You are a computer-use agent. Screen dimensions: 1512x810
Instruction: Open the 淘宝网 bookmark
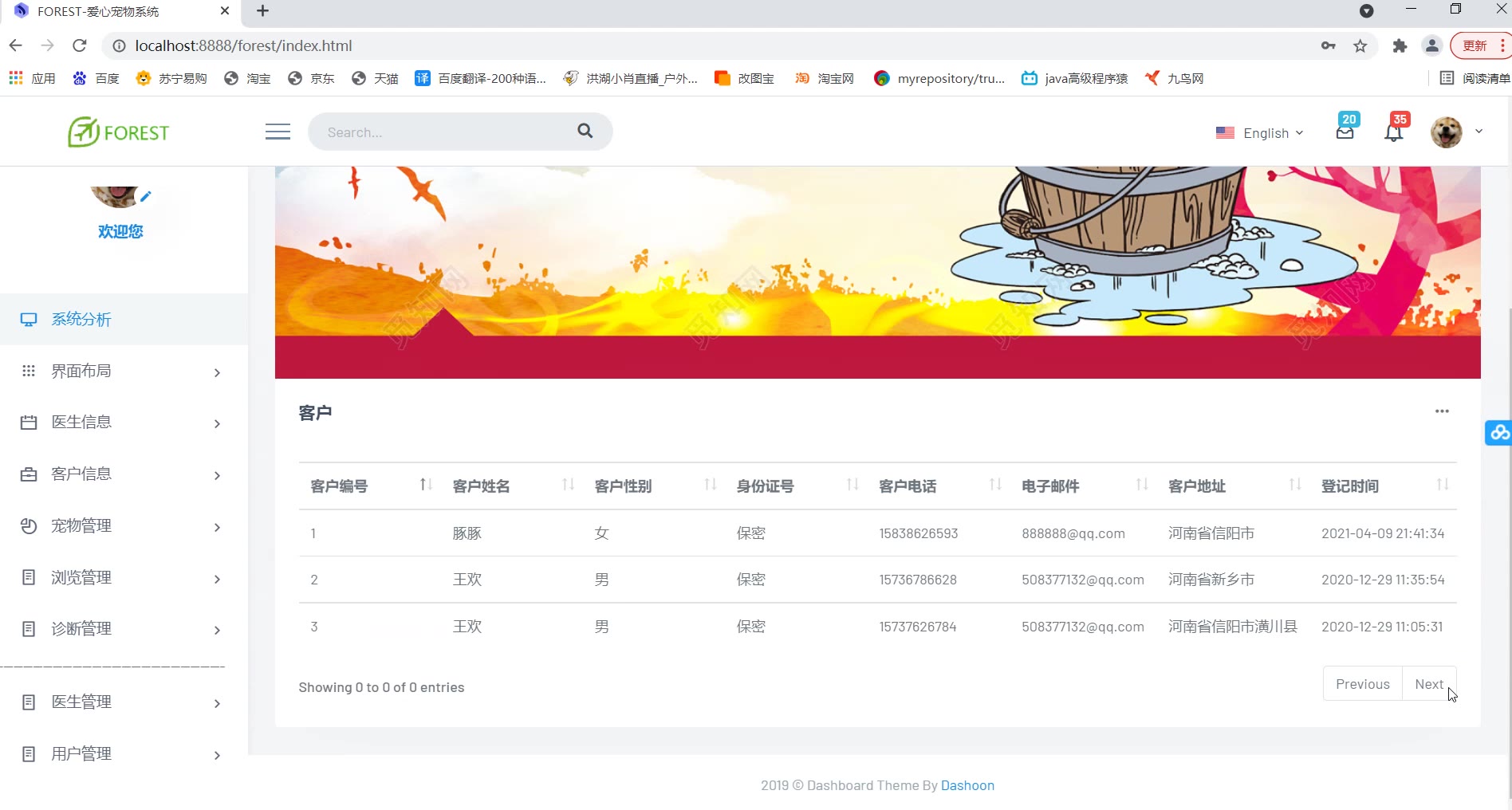point(825,78)
